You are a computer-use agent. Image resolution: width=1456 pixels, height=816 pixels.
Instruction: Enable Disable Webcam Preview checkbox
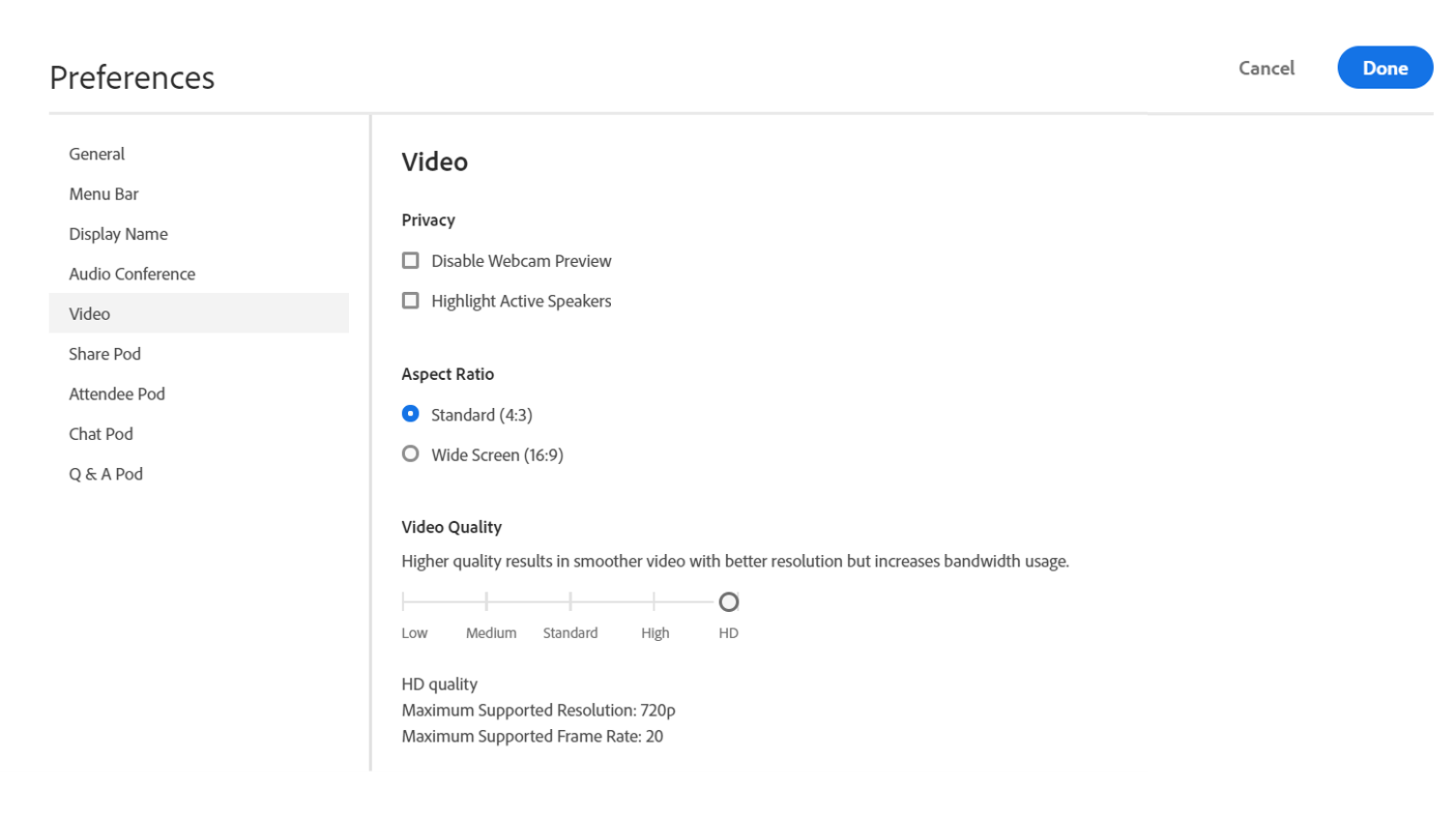pos(411,261)
